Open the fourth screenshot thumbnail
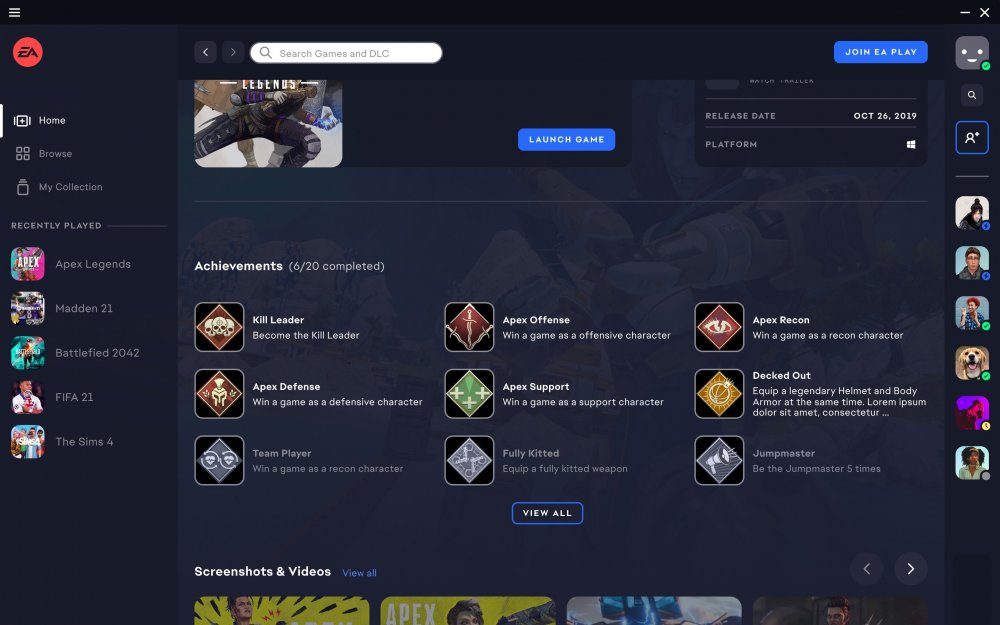The image size is (1000, 625). pos(840,611)
